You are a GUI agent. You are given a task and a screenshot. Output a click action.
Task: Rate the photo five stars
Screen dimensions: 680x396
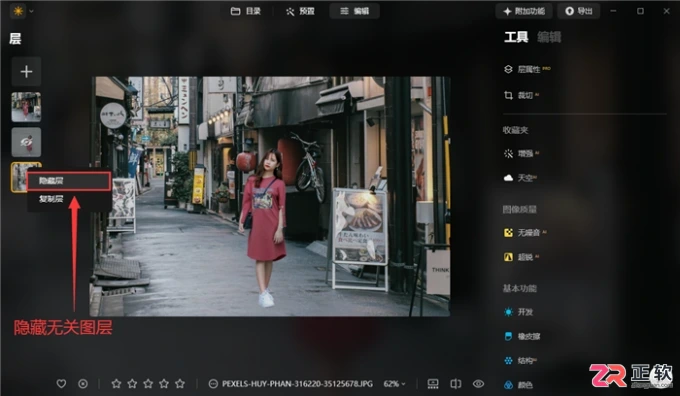point(180,384)
